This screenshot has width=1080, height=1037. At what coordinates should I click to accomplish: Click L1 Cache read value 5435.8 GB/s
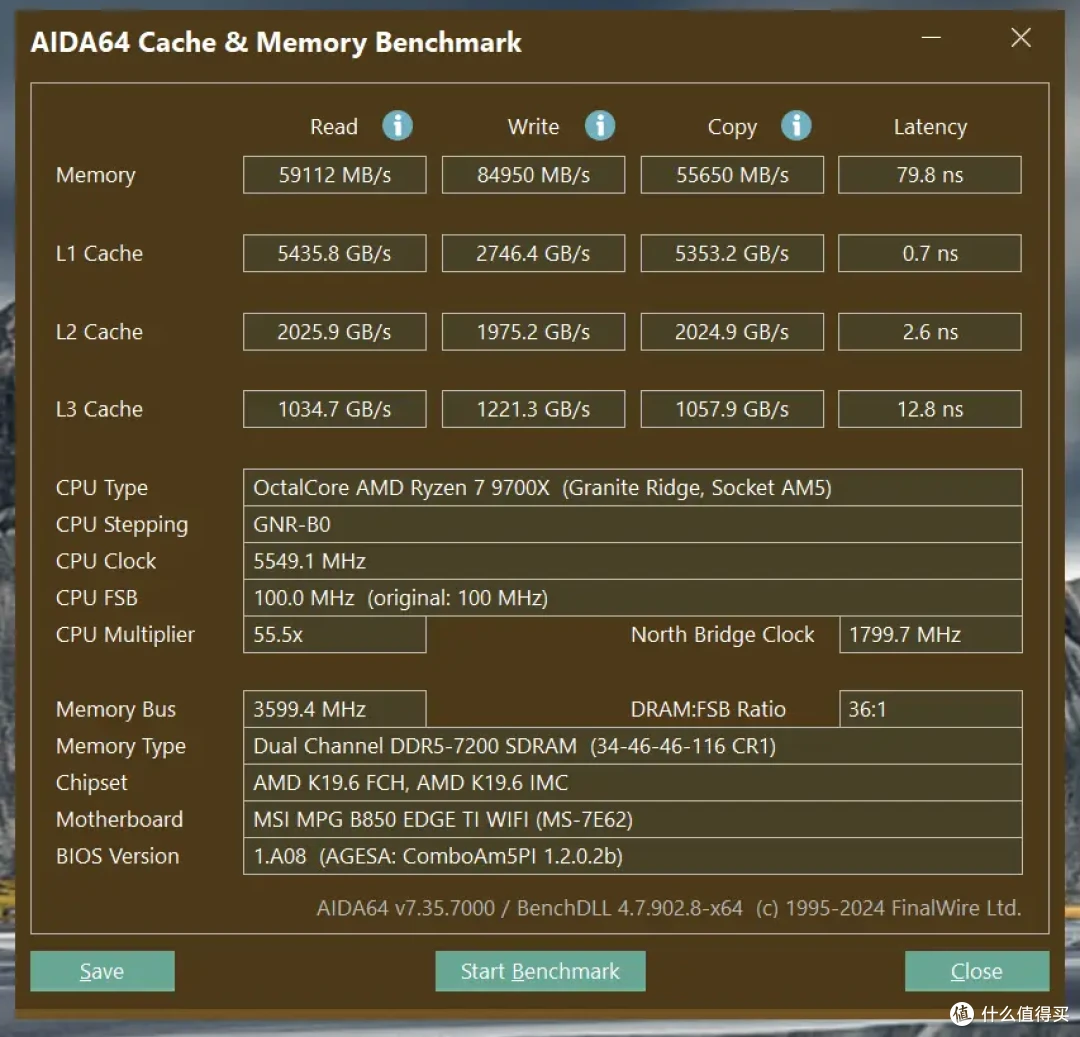pyautogui.click(x=335, y=253)
